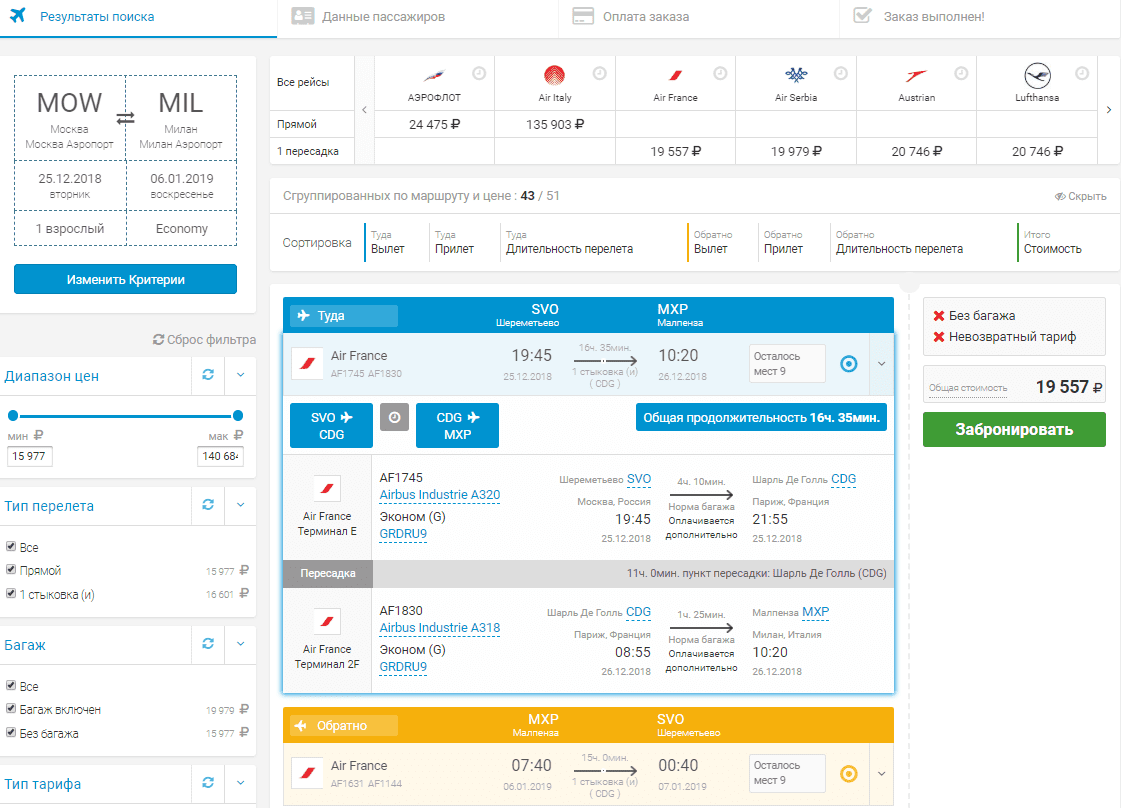Screen dimensions: 1121x808
Task: Collapse the fare type filter section
Action: [241, 783]
